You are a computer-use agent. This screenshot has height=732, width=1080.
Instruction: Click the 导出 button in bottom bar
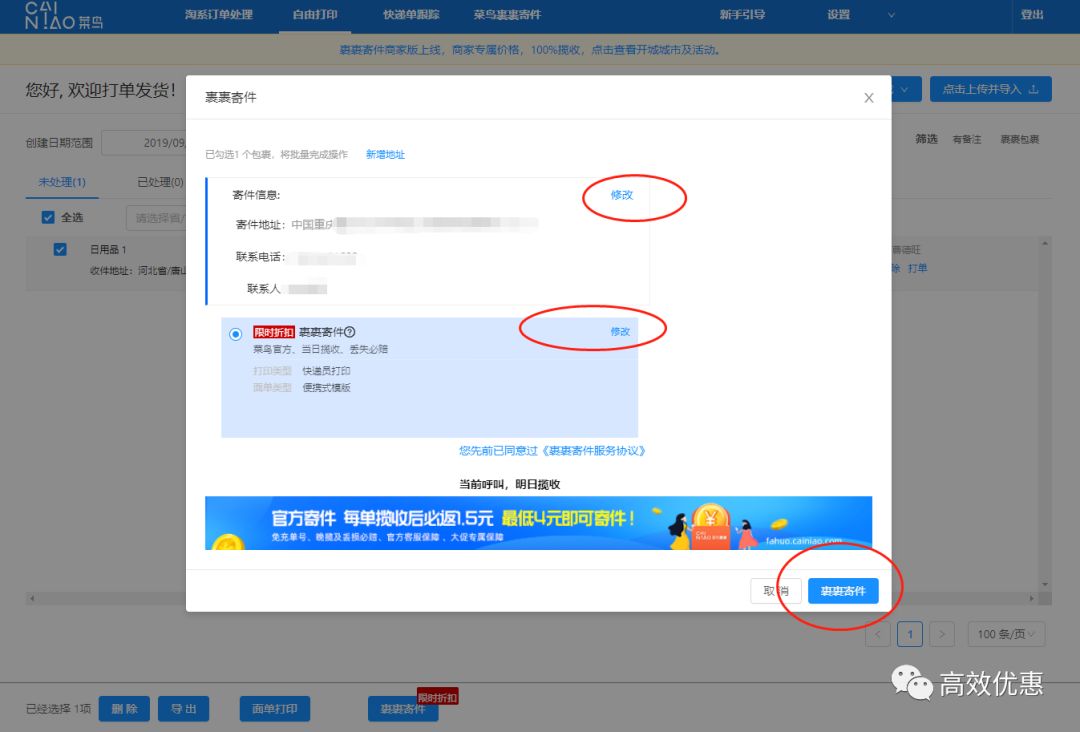[x=183, y=709]
